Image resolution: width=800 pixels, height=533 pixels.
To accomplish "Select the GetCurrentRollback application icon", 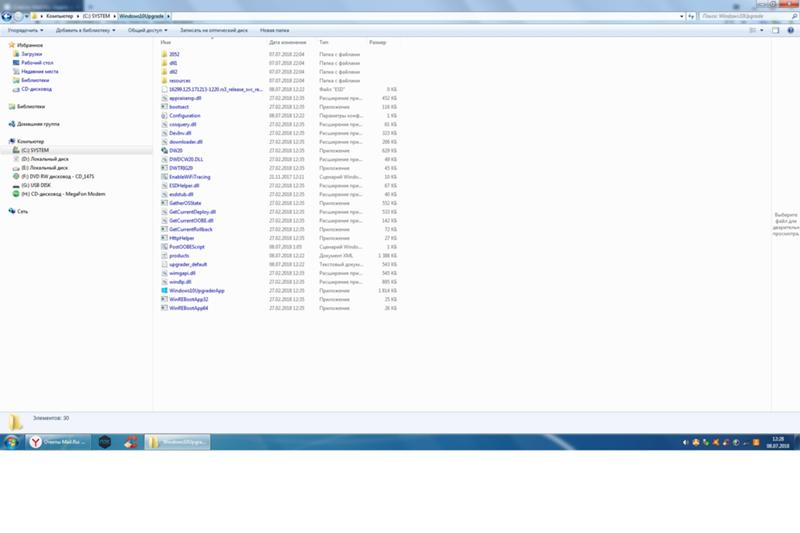I will pyautogui.click(x=164, y=229).
